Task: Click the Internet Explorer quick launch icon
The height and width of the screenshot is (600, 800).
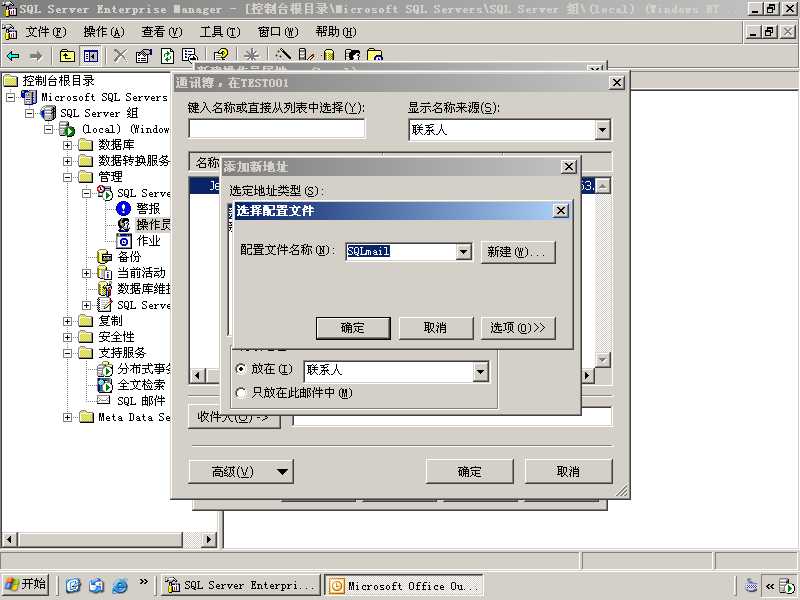Action: pyautogui.click(x=120, y=585)
